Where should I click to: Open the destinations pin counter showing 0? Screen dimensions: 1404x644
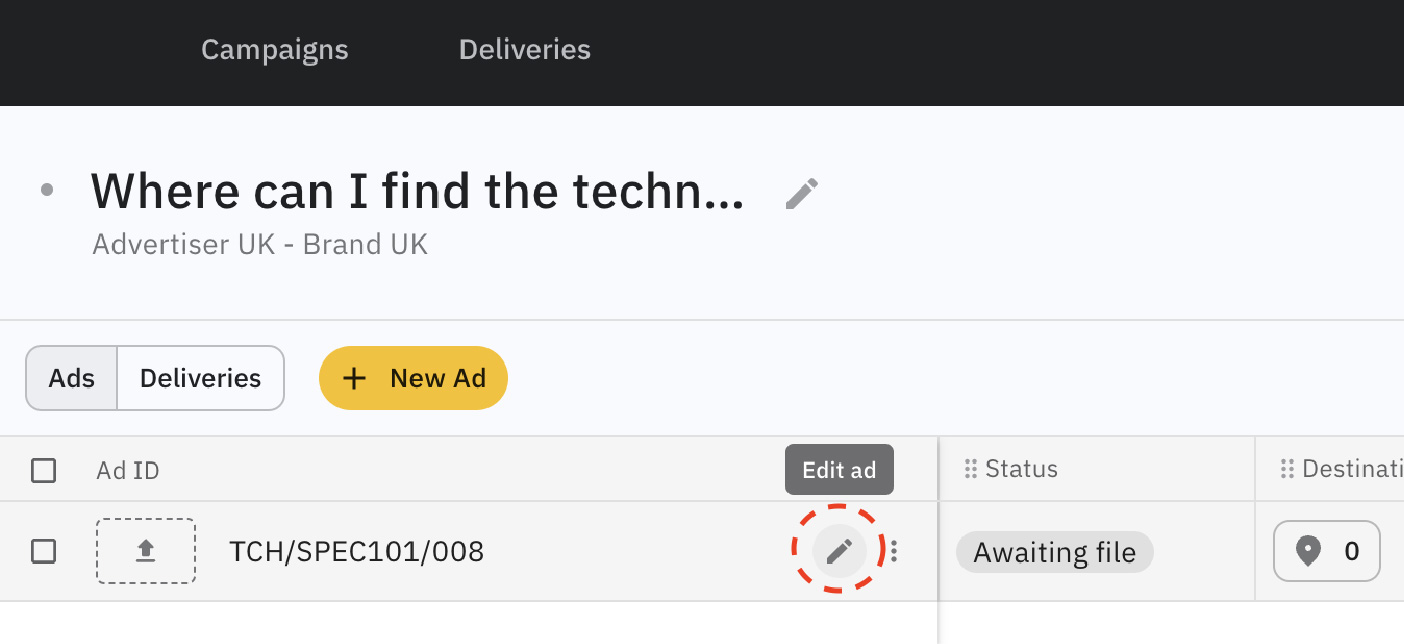click(1326, 551)
